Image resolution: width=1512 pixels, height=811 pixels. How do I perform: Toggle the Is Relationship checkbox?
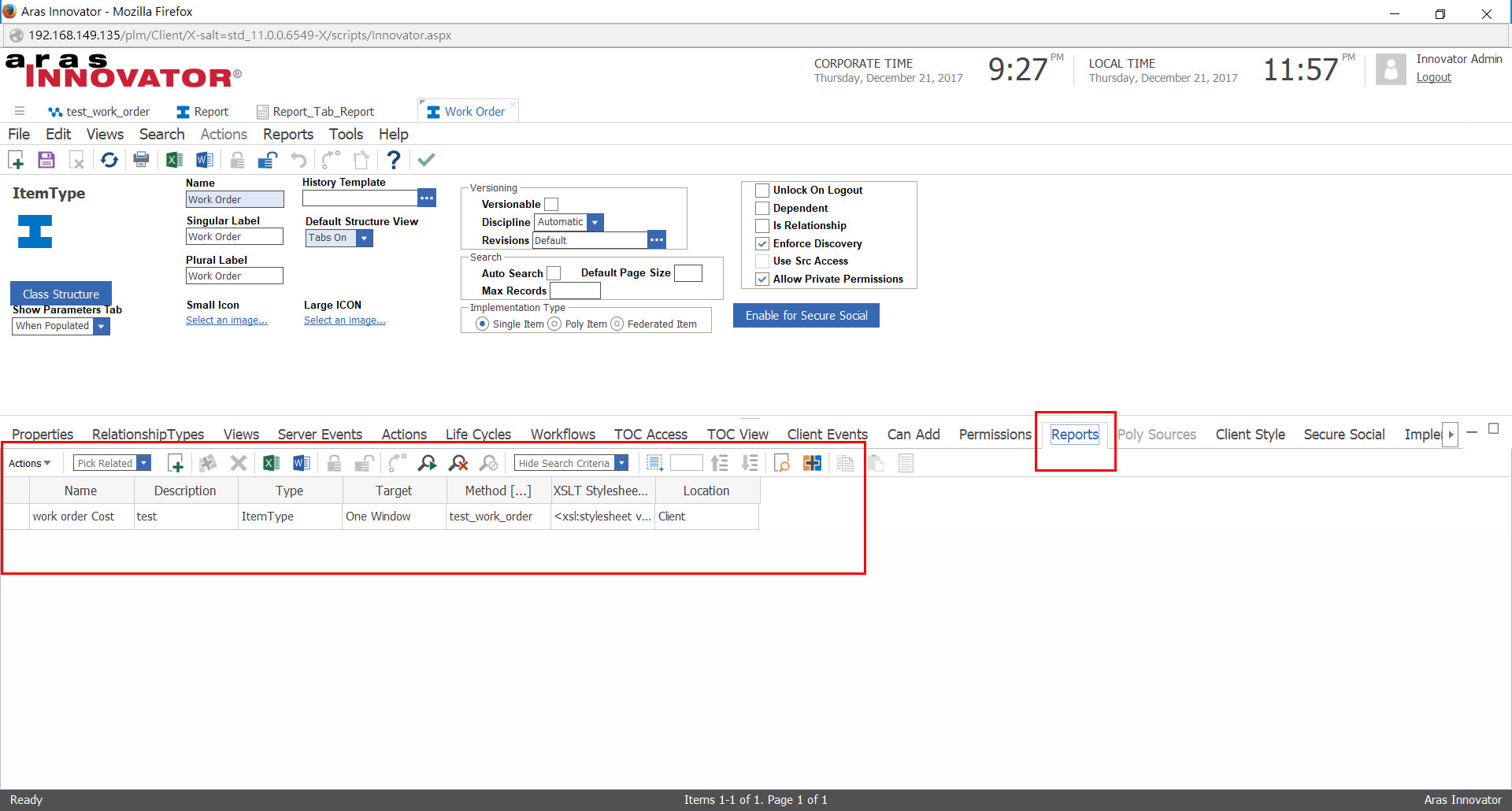762,226
